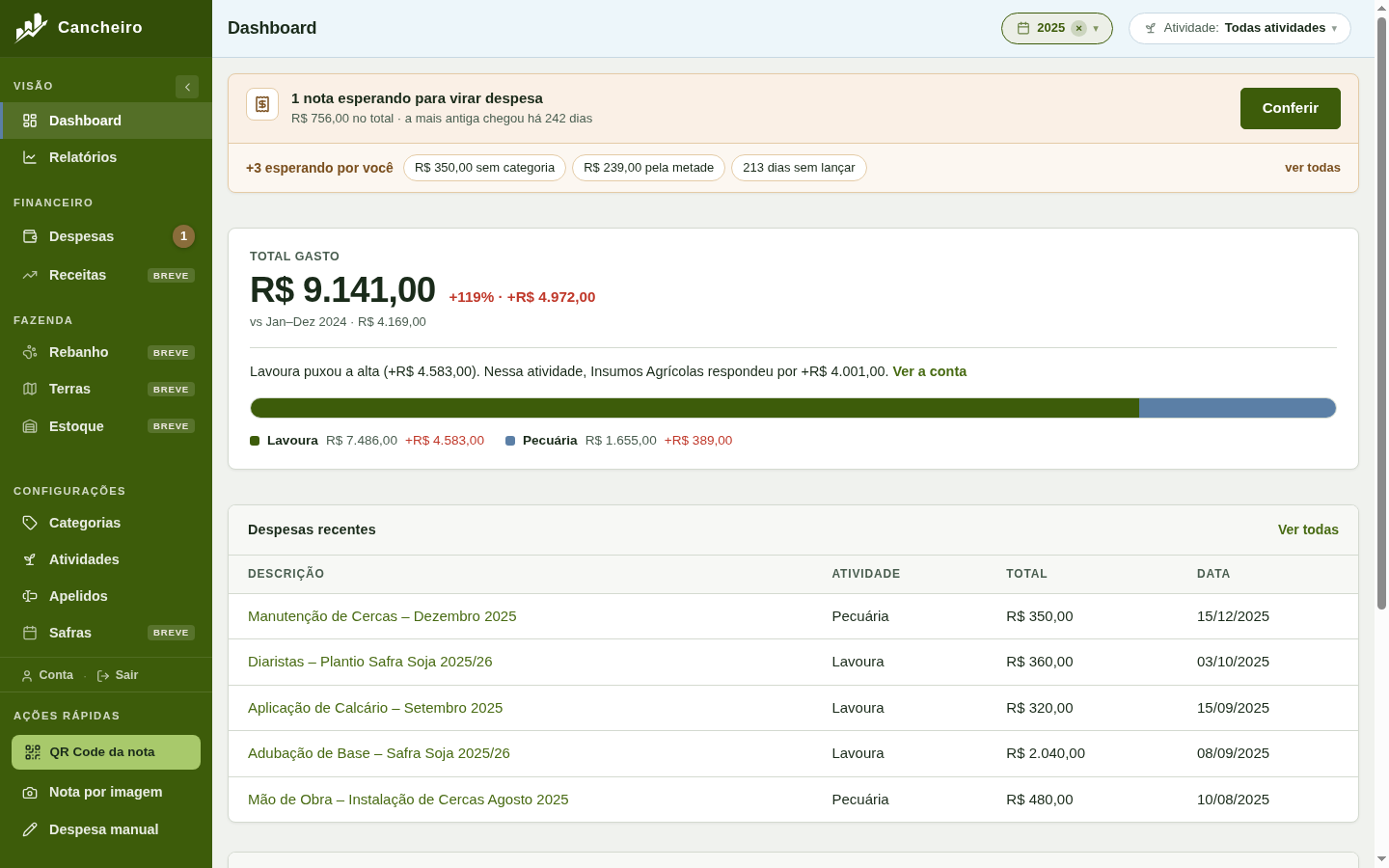The height and width of the screenshot is (868, 1389).
Task: Collapse the sidebar with the chevron button
Action: (x=187, y=87)
